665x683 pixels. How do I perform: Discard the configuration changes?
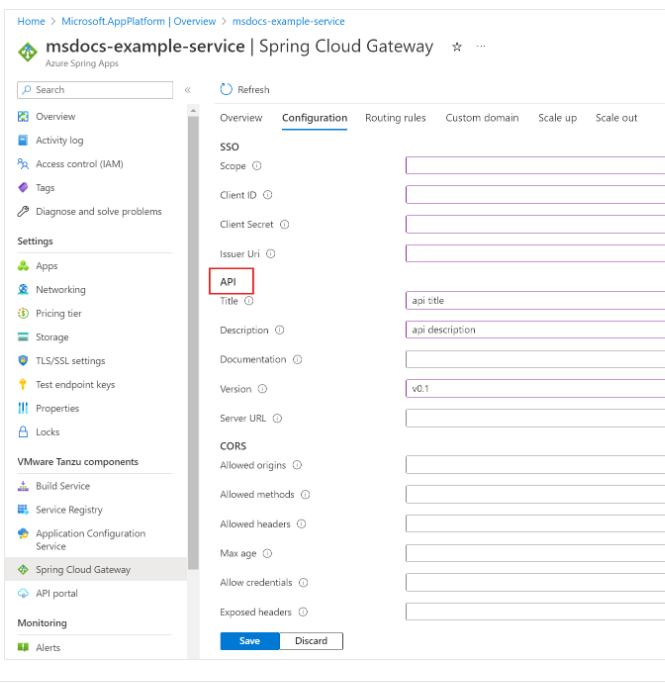[x=311, y=641]
